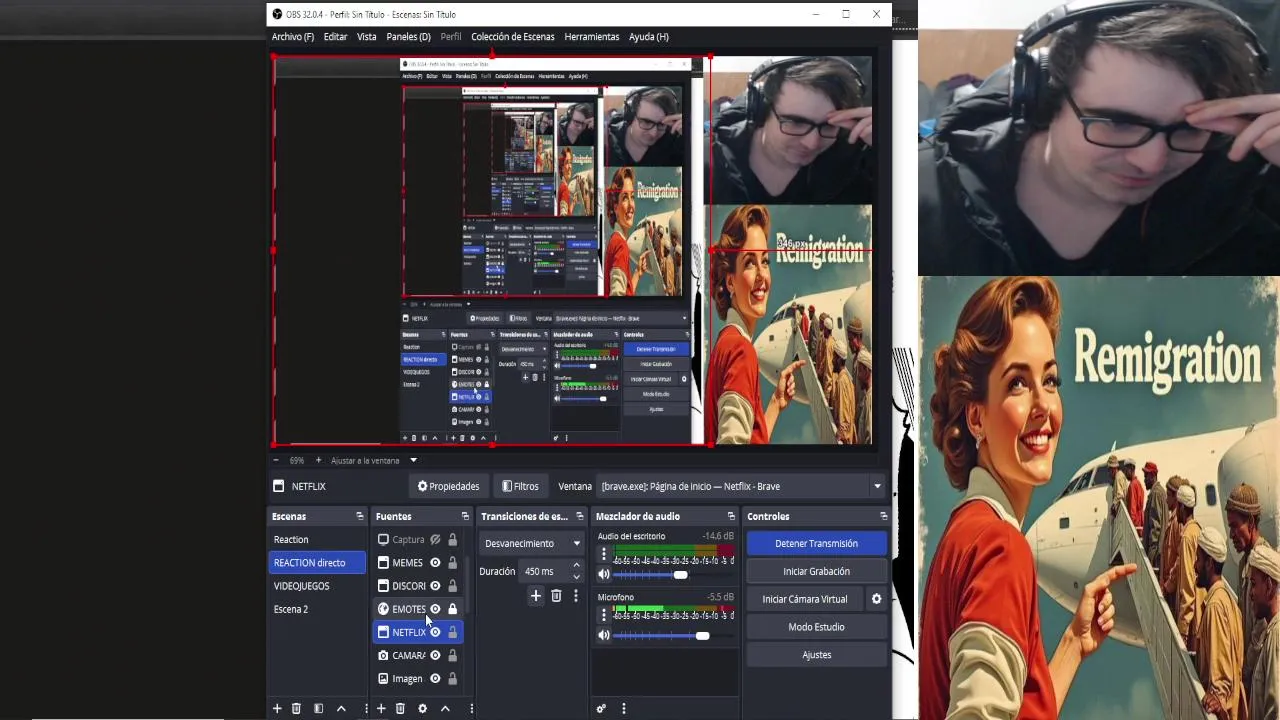Viewport: 1280px width, 720px height.
Task: Click Modo Estudio button
Action: pyautogui.click(x=816, y=627)
